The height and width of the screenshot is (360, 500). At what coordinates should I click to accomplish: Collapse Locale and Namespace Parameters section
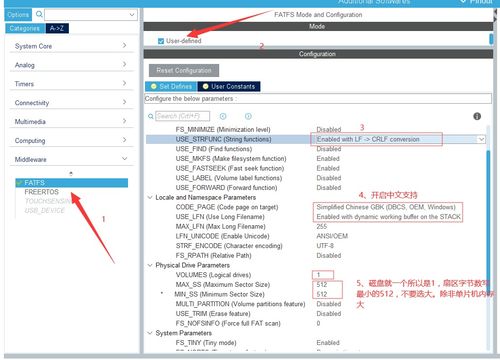[150, 197]
